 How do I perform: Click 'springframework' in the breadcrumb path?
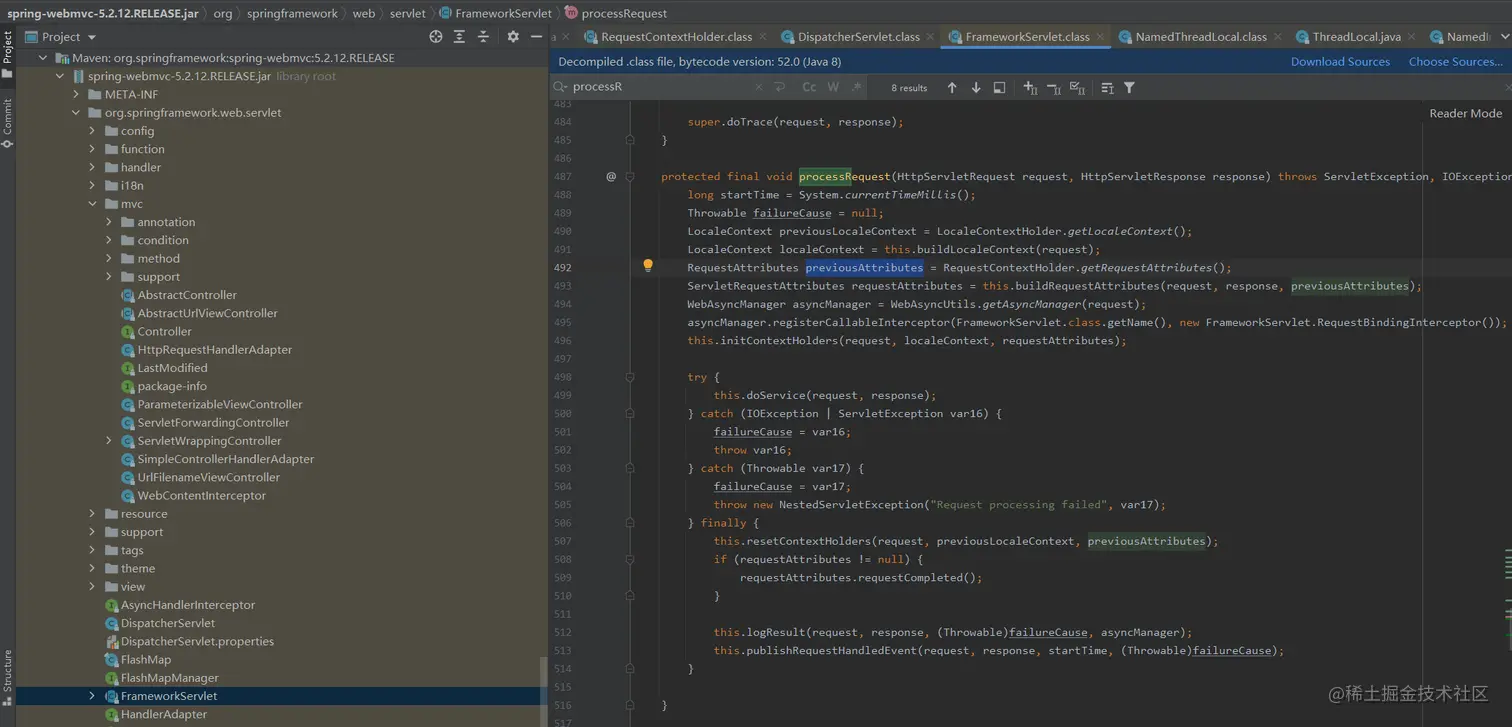pyautogui.click(x=291, y=14)
